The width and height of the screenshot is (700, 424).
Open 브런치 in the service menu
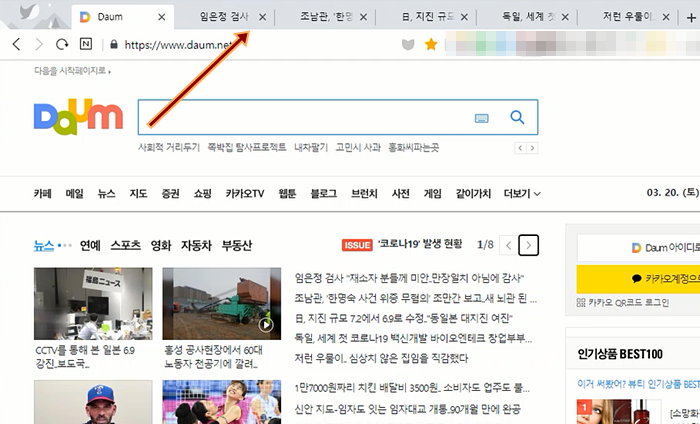tap(364, 193)
